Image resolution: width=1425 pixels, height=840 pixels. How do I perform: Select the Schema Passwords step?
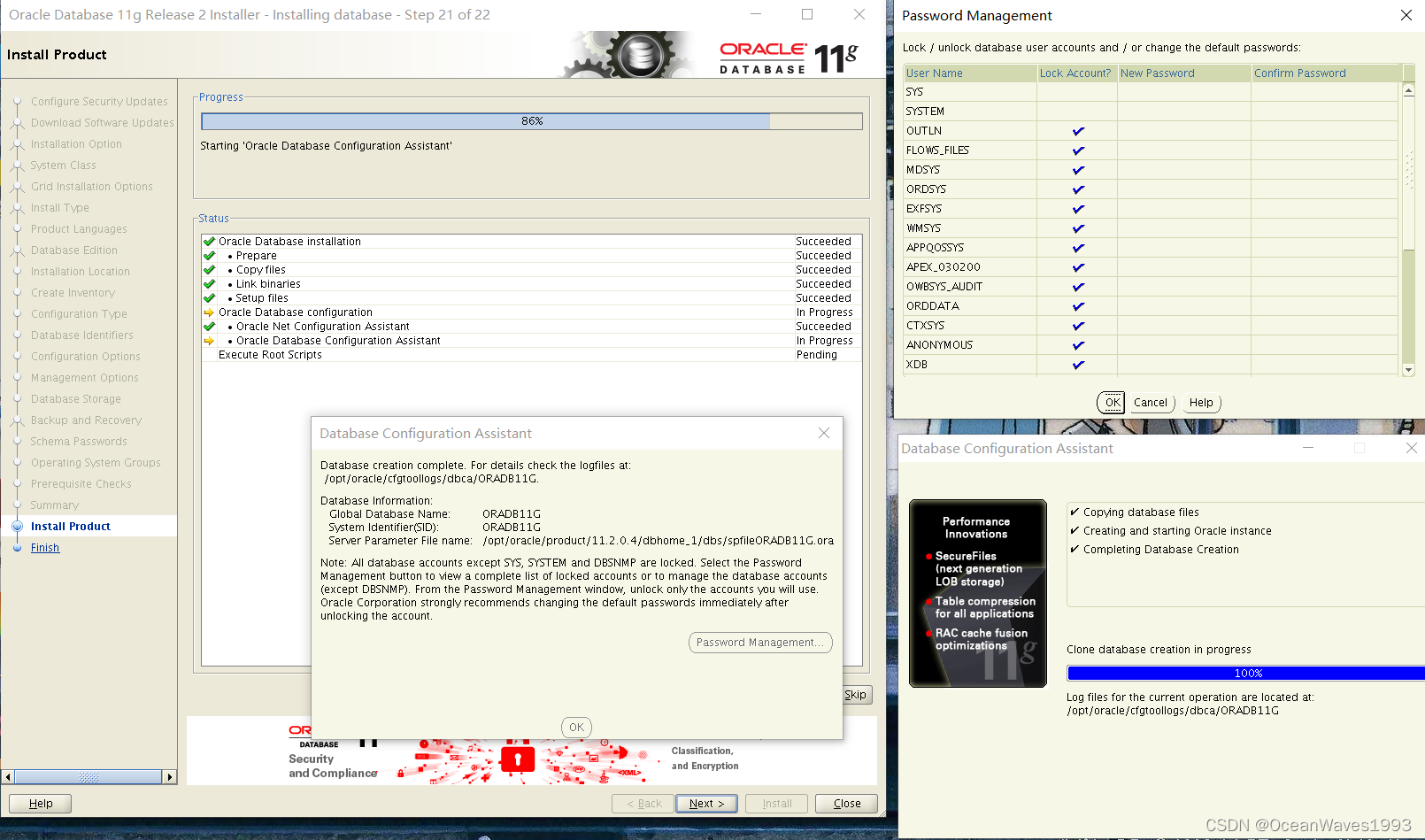[79, 442]
